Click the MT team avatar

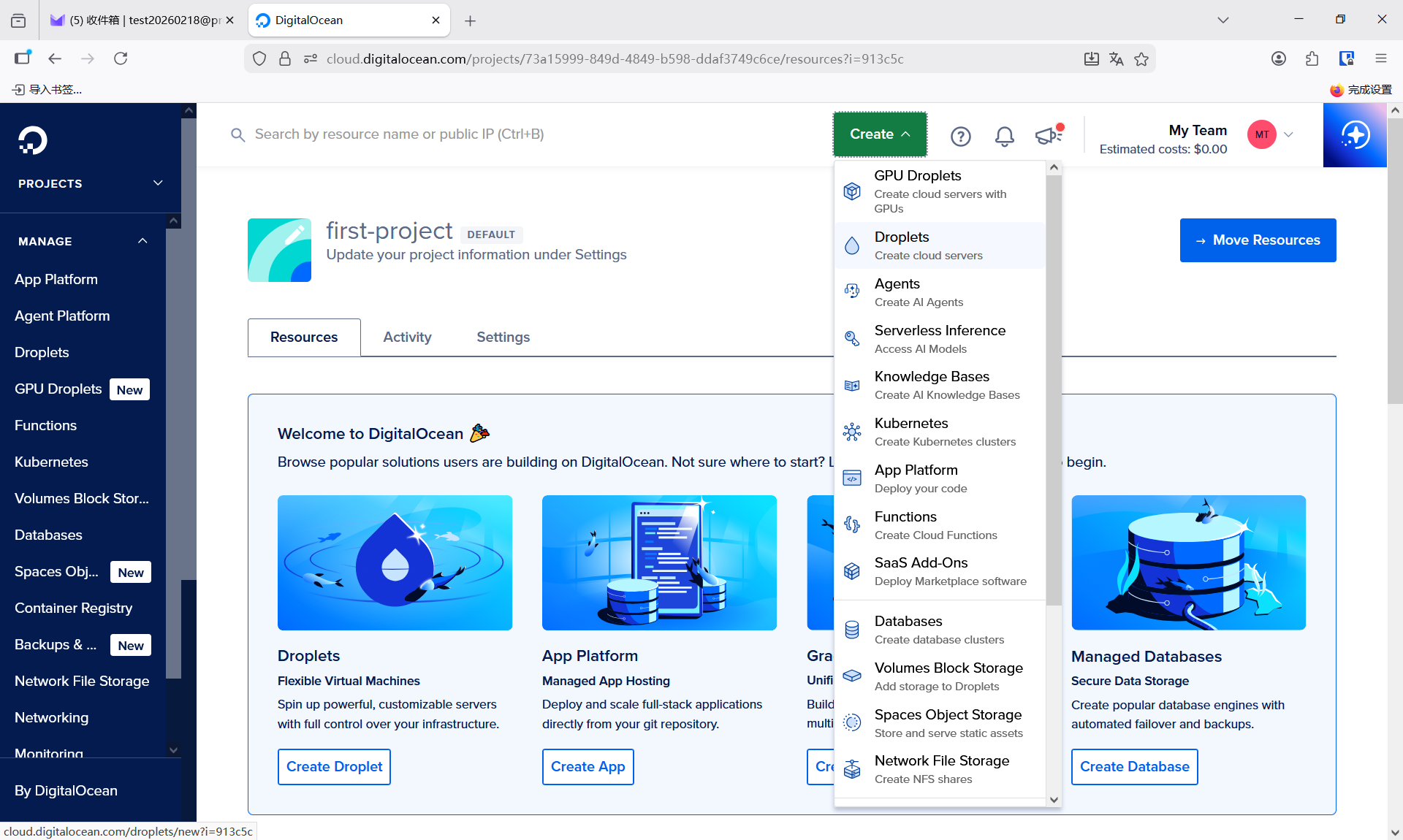tap(1261, 134)
